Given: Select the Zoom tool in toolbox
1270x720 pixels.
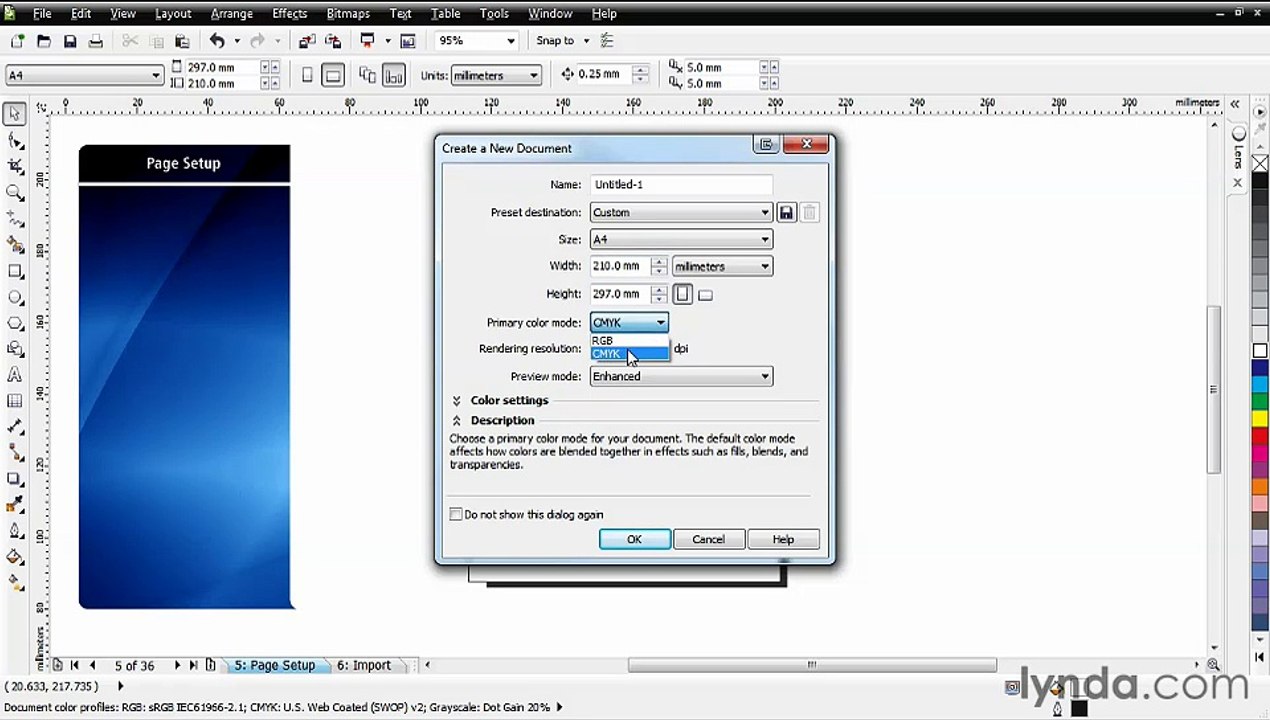Looking at the screenshot, I should (15, 193).
